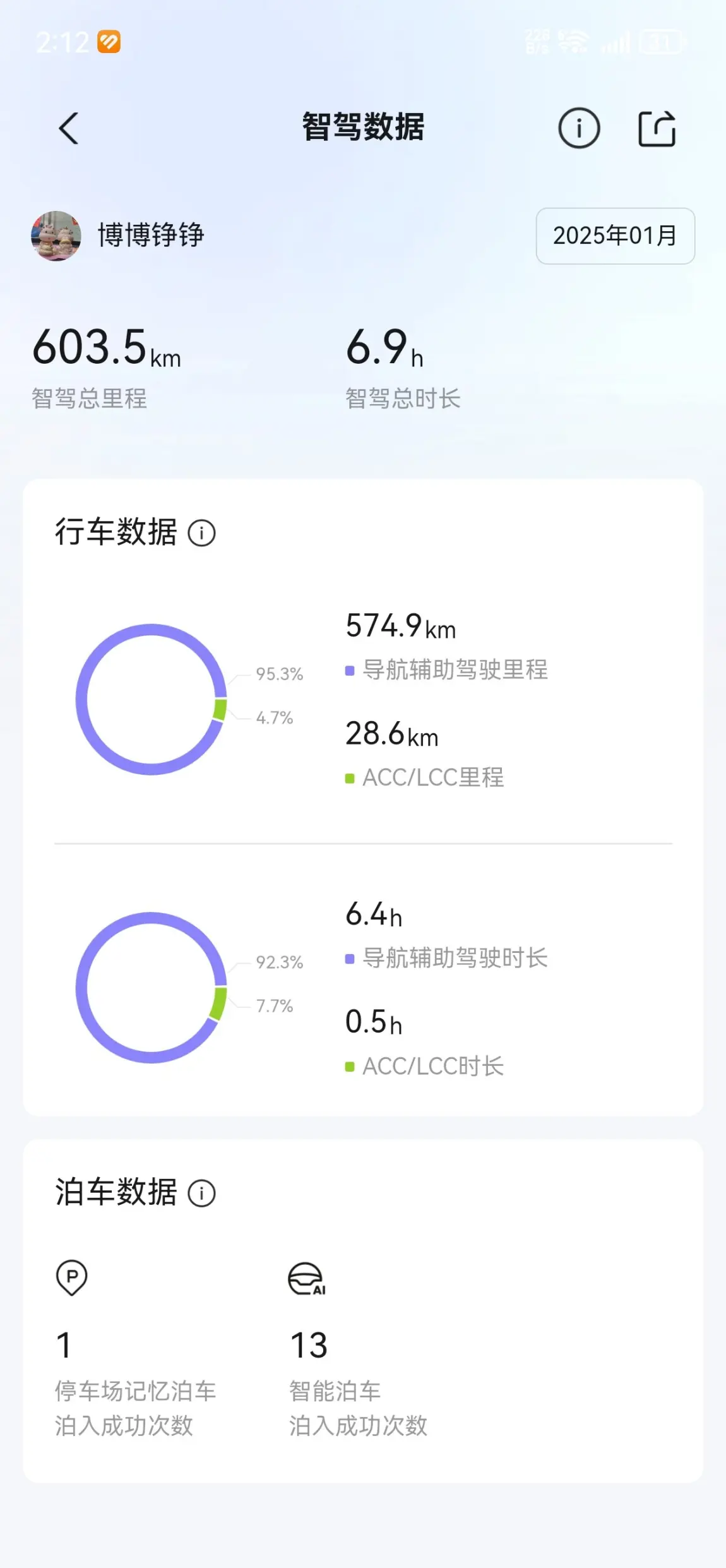Select the green ACC/LCC里程 legend swatch
Image resolution: width=726 pixels, height=1568 pixels.
350,779
